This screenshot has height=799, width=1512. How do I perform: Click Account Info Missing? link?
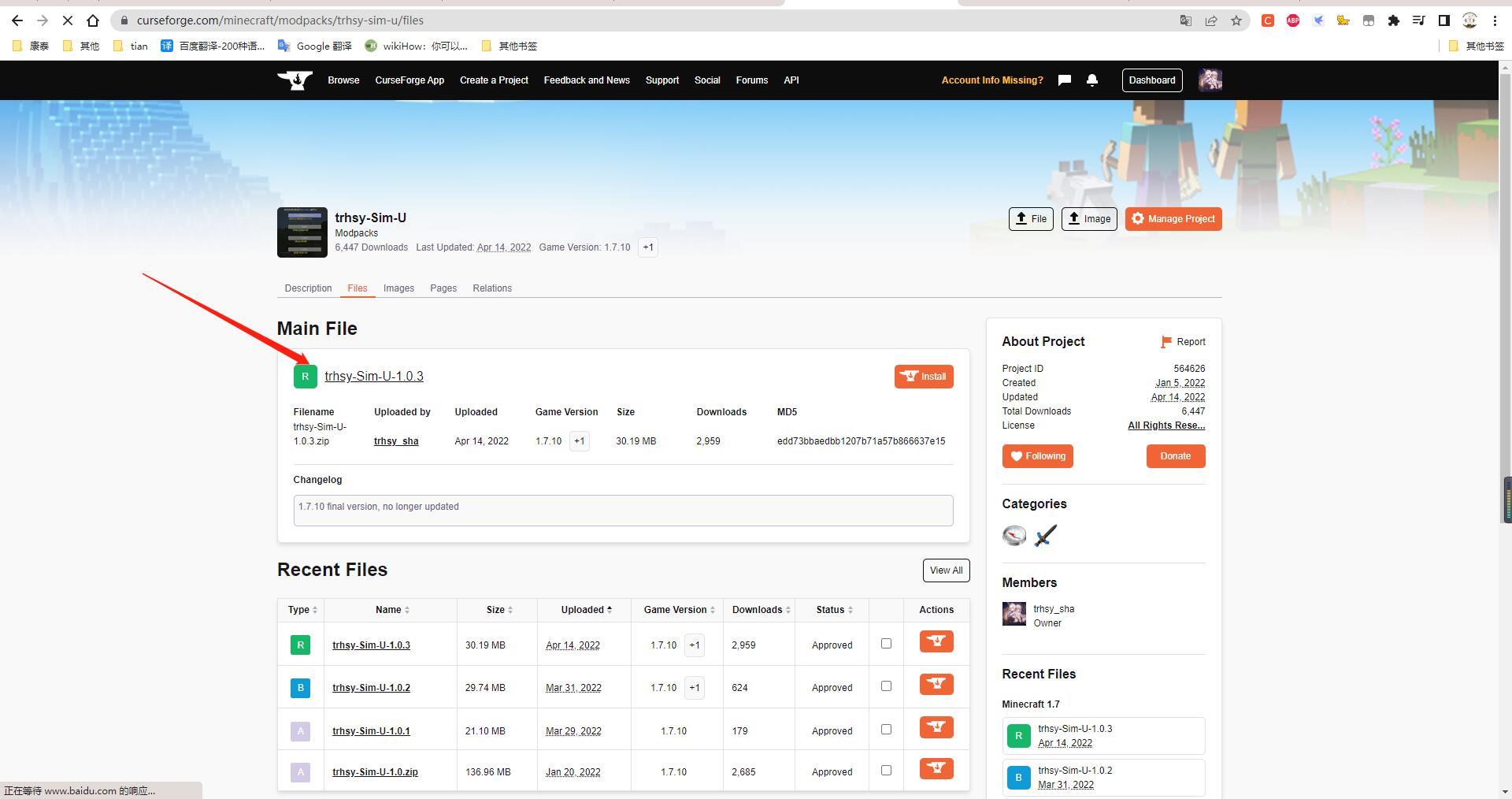992,80
